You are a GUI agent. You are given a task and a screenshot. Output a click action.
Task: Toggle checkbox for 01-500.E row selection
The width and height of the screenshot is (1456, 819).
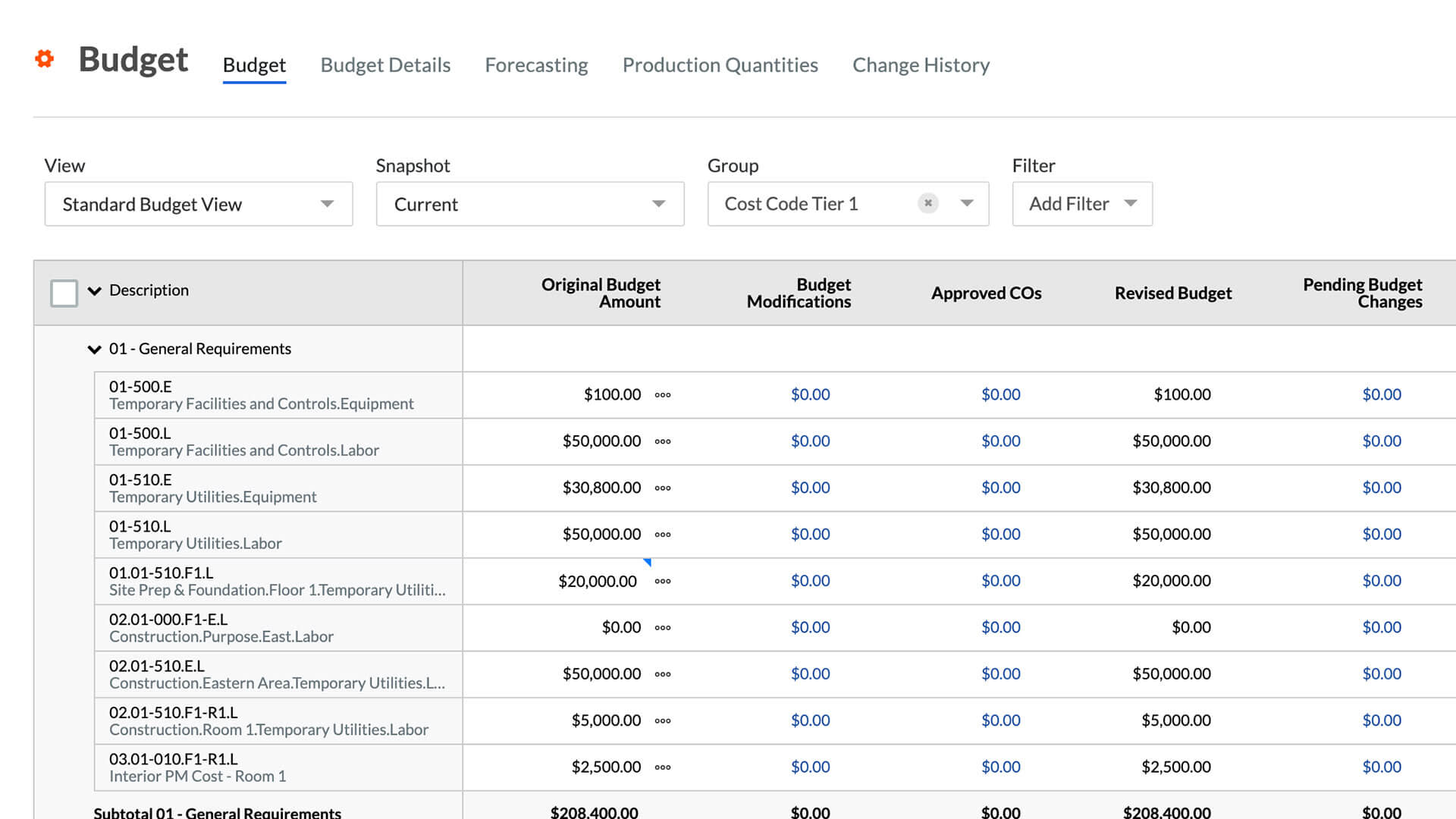tap(62, 394)
